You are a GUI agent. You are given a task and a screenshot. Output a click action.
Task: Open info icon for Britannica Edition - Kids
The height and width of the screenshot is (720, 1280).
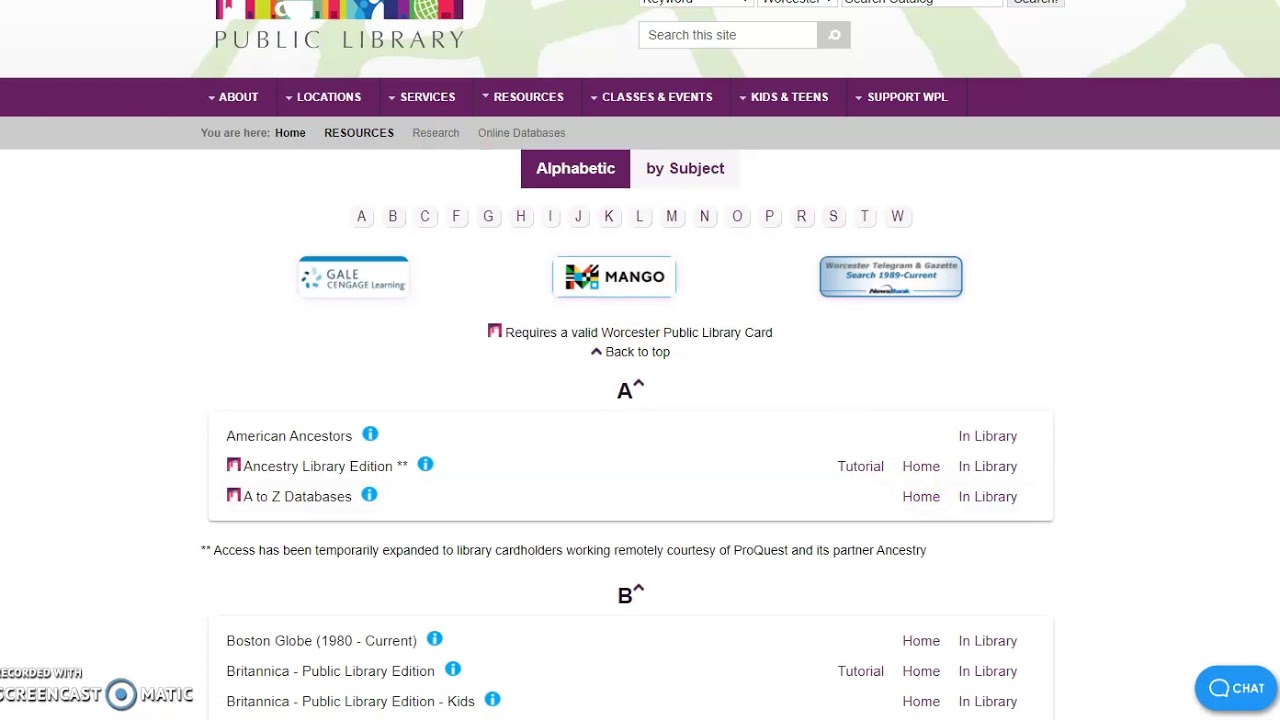[x=492, y=699]
